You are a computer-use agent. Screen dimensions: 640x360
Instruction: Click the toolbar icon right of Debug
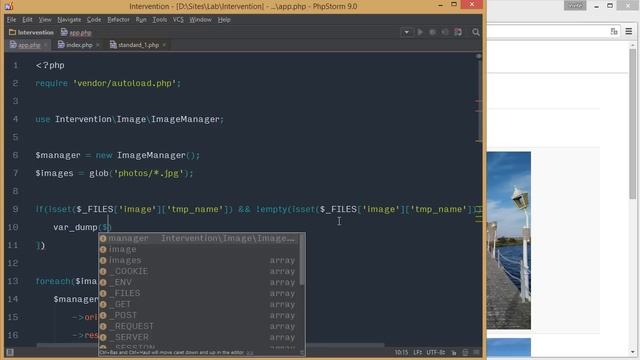point(445,32)
